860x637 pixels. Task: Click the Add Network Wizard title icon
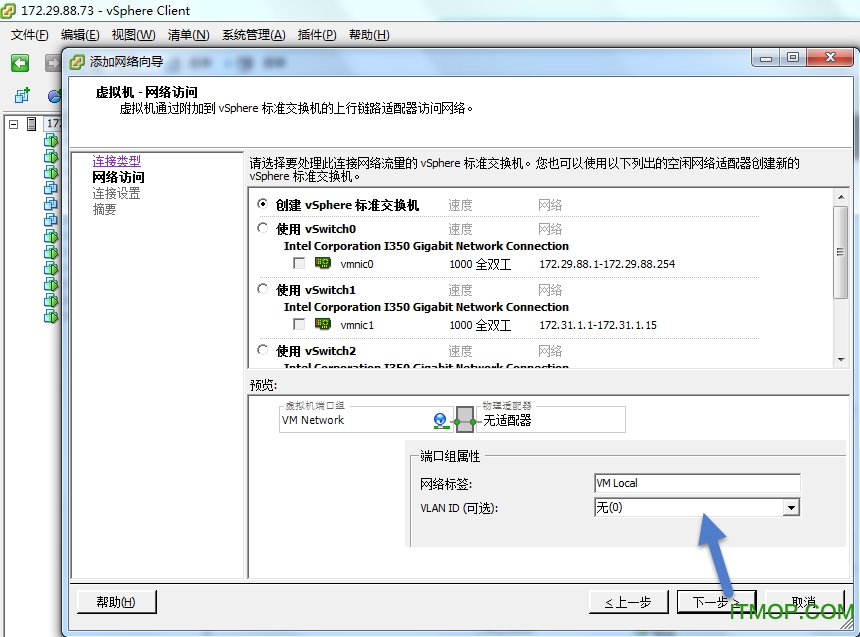pos(77,62)
